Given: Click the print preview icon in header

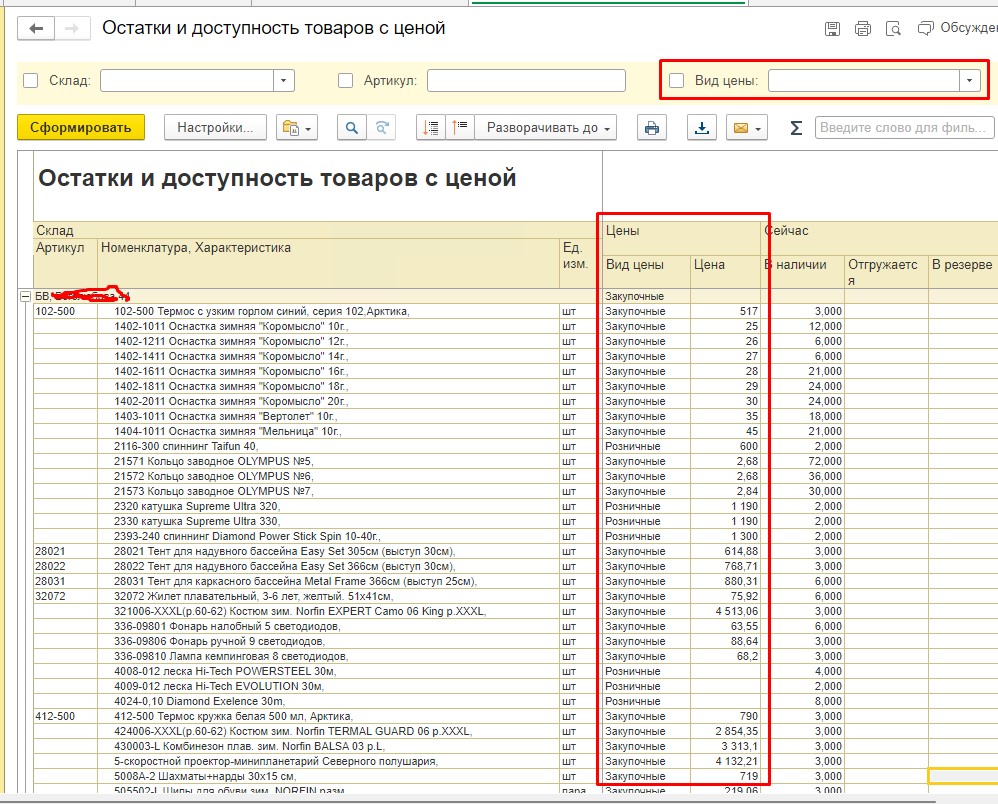Looking at the screenshot, I should (x=893, y=29).
